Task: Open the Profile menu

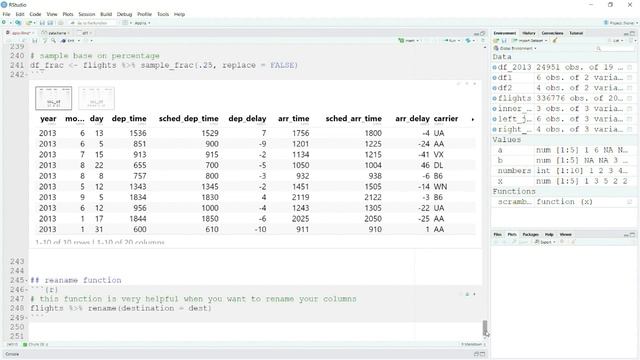Action: pos(144,14)
